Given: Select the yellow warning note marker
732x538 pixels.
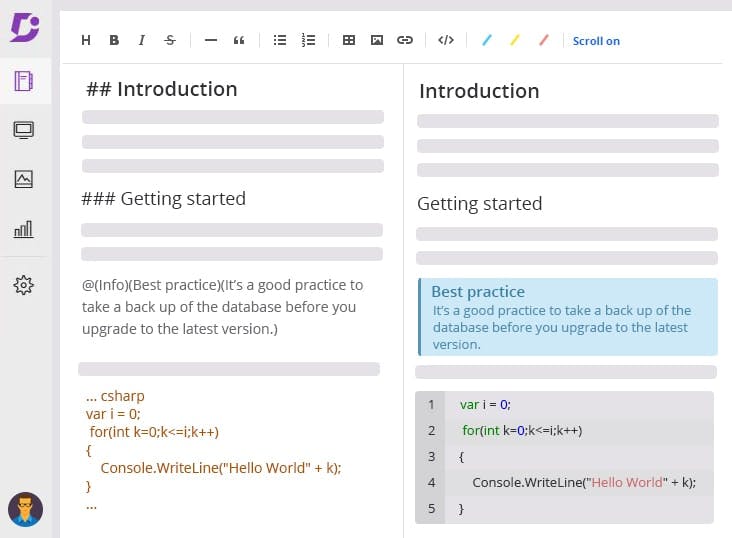Looking at the screenshot, I should click(x=514, y=40).
